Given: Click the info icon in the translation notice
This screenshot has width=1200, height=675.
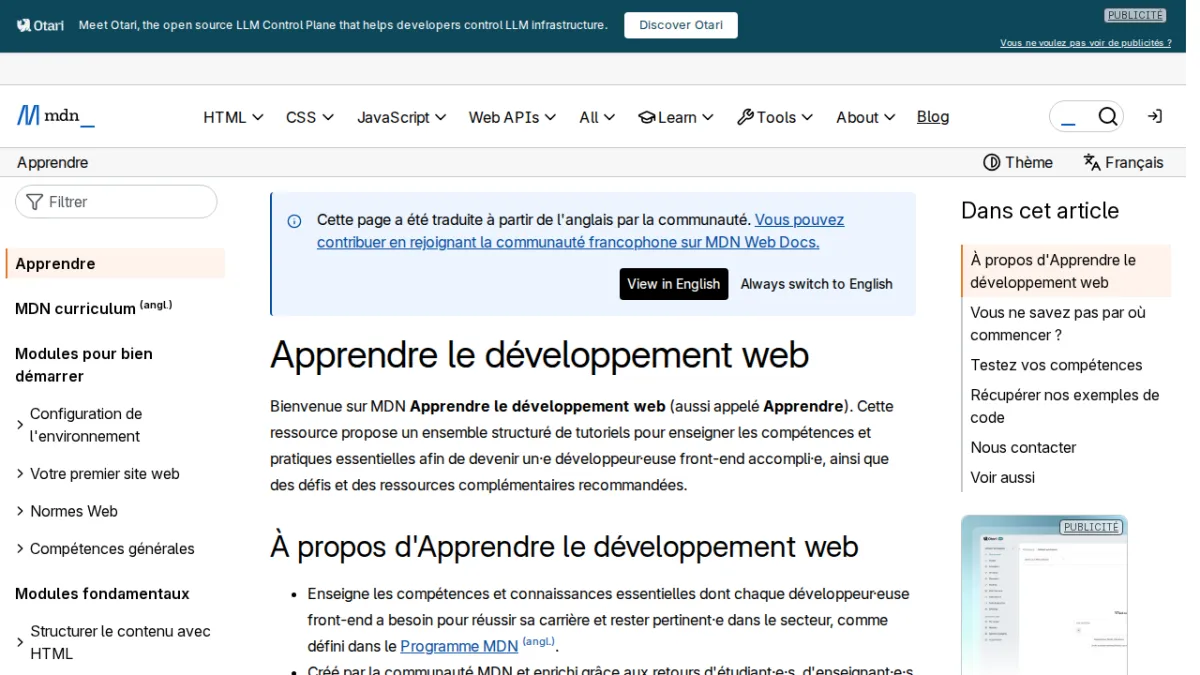Looking at the screenshot, I should [294, 221].
